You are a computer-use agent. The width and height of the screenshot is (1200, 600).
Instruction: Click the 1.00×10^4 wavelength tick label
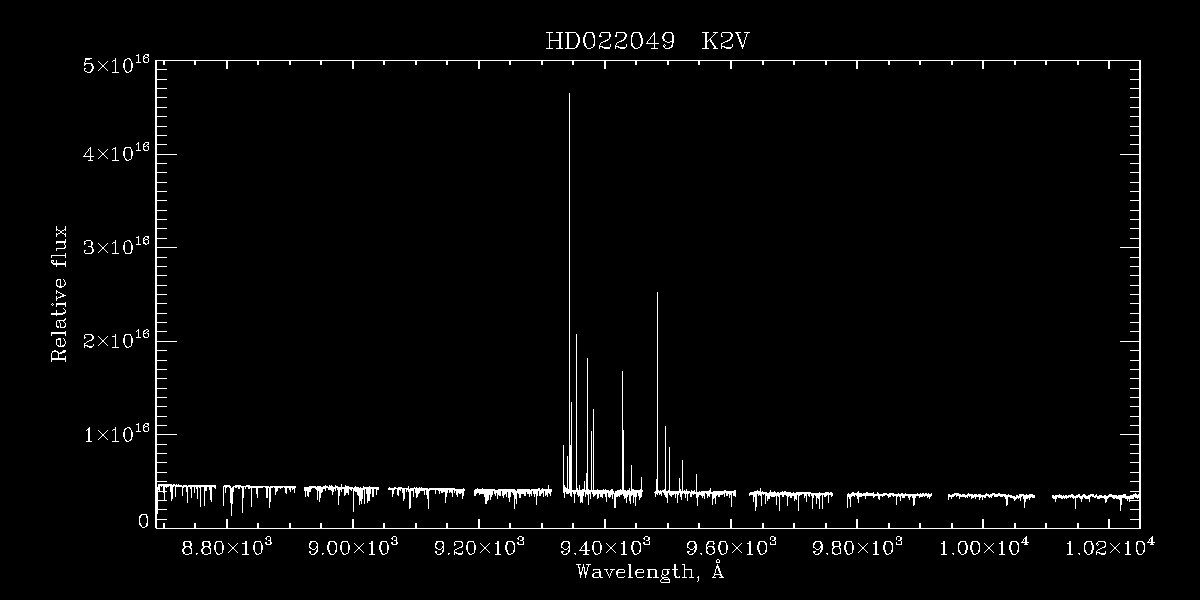tap(984, 546)
